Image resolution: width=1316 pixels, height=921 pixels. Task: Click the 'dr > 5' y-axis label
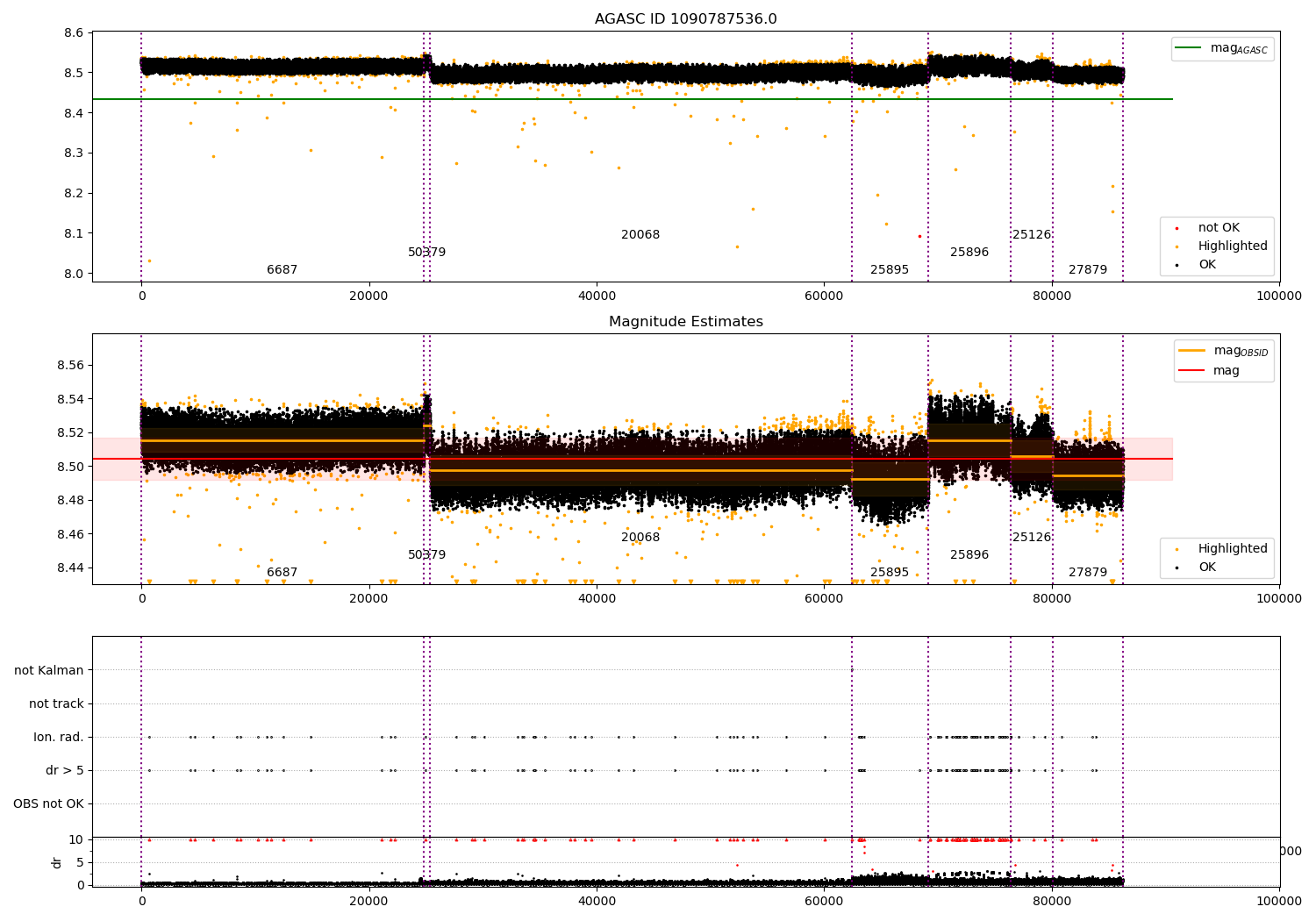pos(65,771)
